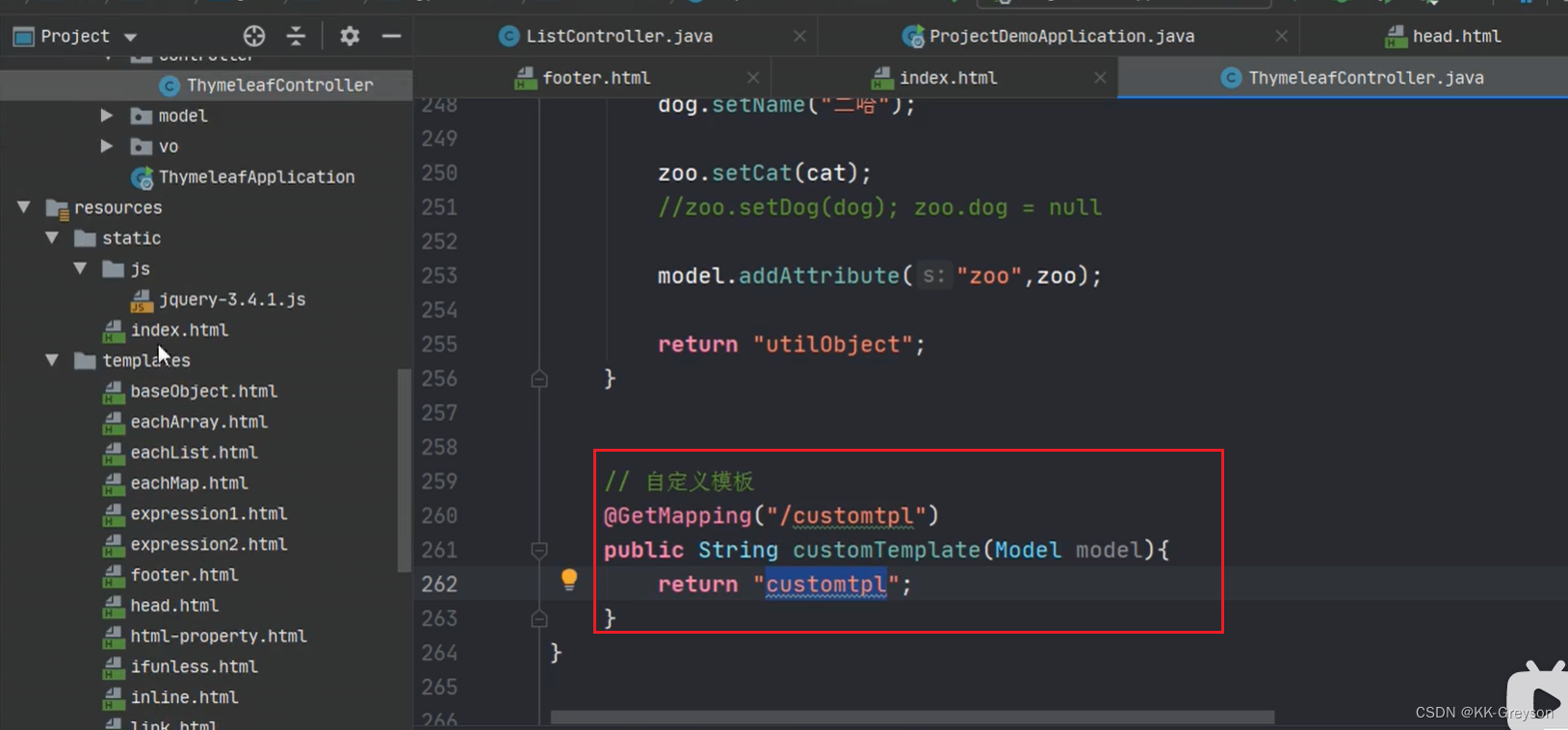Open index.html under static folder
Screen dimensions: 1568x730
click(180, 330)
